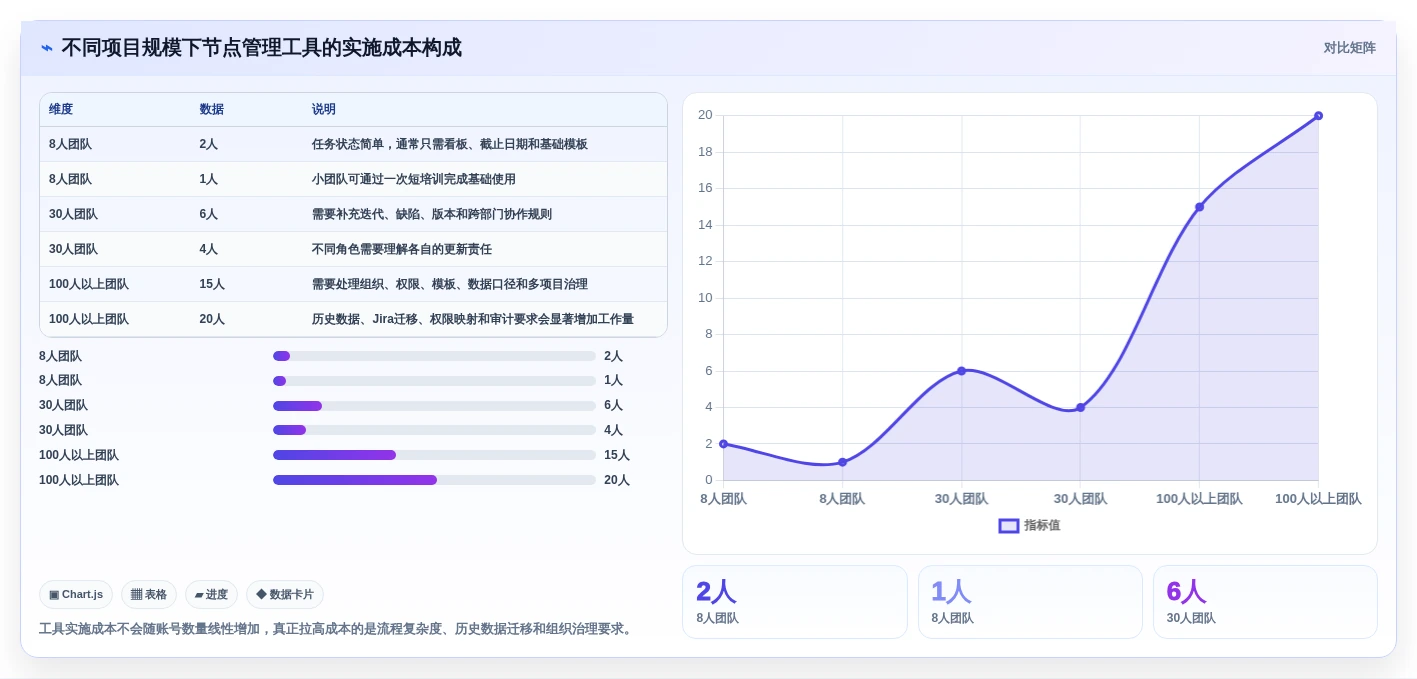Click the chart data point at value 1
Viewport: 1417px width, 679px height.
842,462
